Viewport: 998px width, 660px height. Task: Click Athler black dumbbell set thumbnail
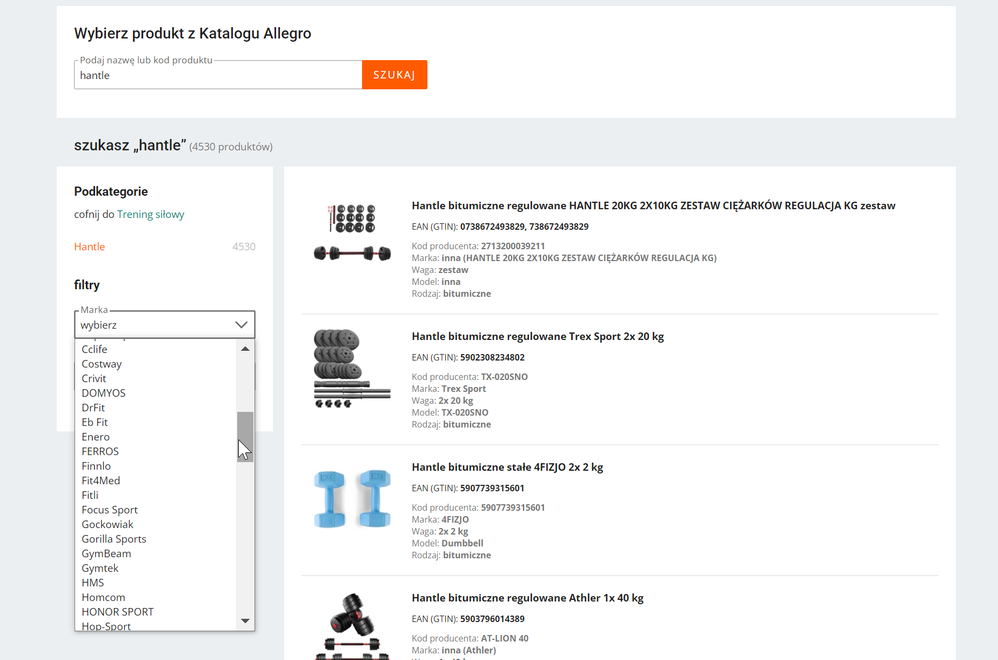point(353,626)
